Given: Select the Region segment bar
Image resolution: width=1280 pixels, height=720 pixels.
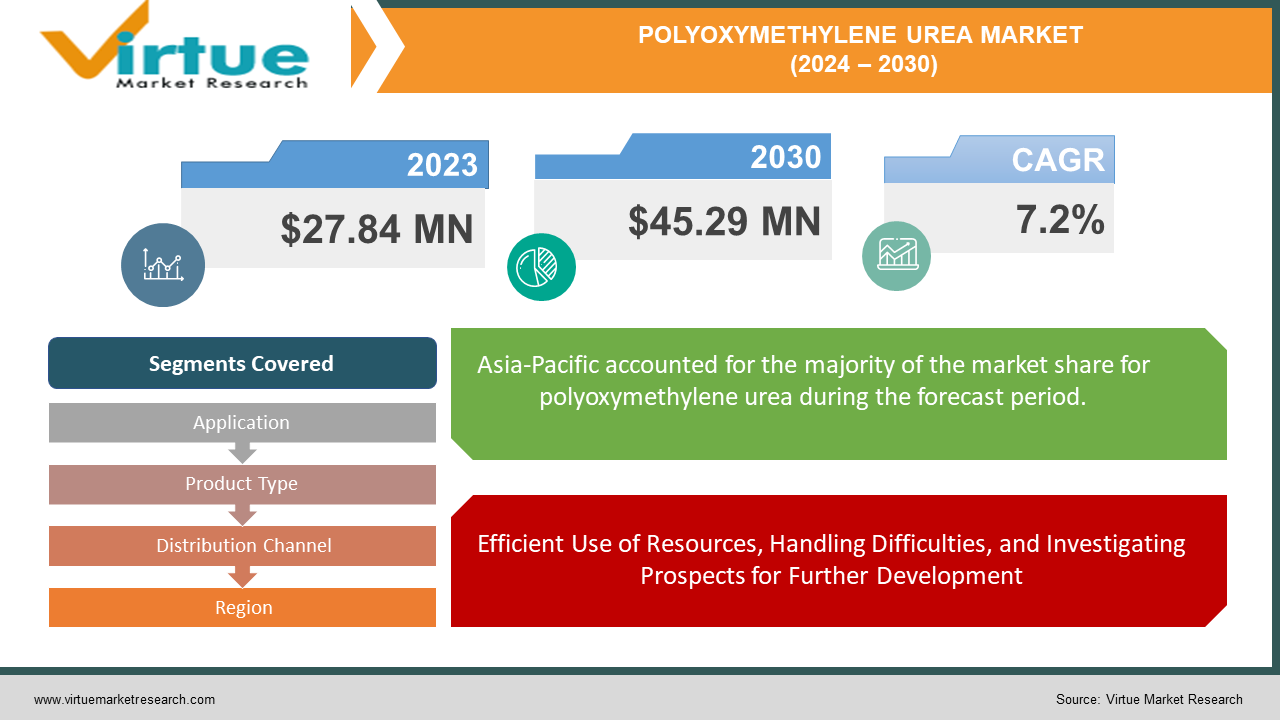Looking at the screenshot, I should [242, 608].
